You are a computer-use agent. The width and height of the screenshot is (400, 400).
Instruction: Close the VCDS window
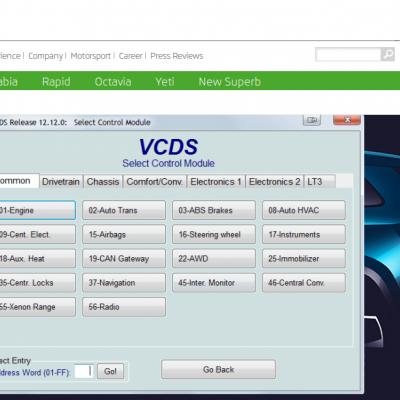[x=347, y=120]
